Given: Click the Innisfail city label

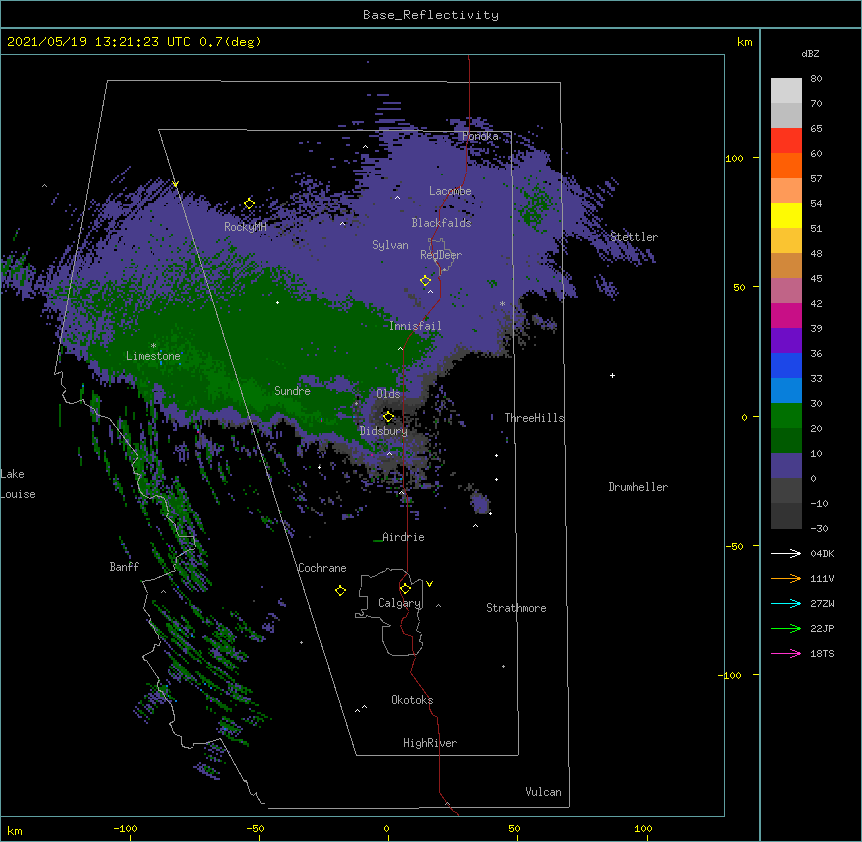Looking at the screenshot, I should 415,326.
